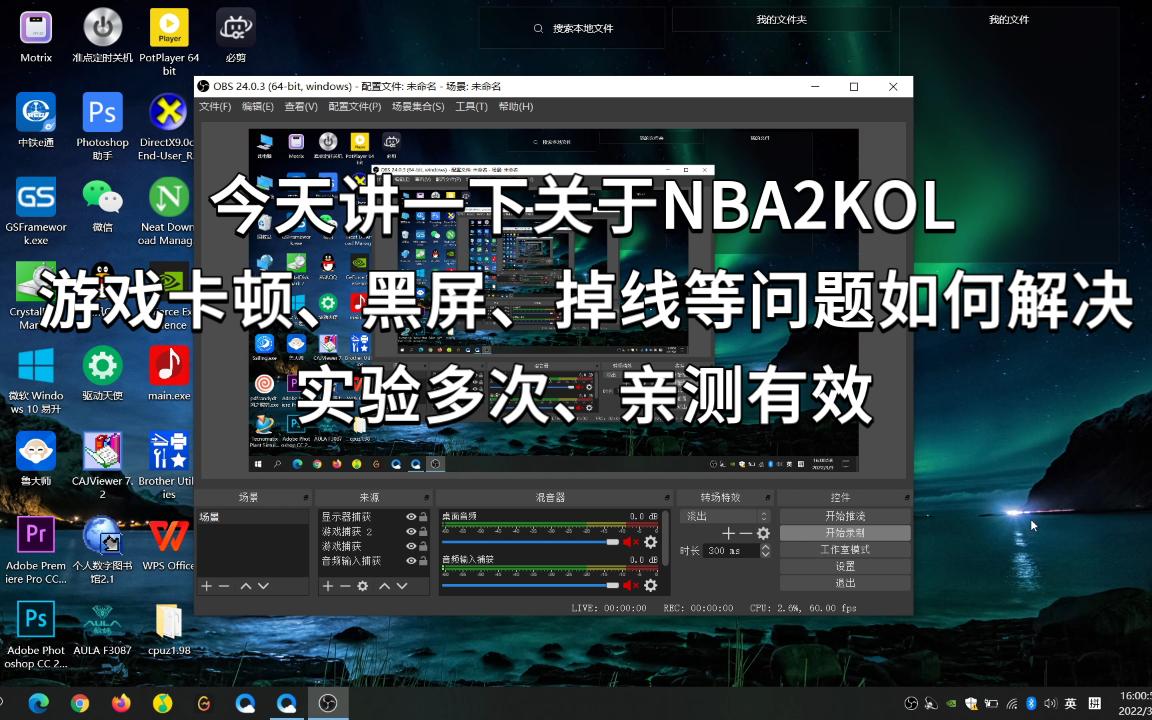
Task: Open 桌面音频 mixer settings gear
Action: 650,542
